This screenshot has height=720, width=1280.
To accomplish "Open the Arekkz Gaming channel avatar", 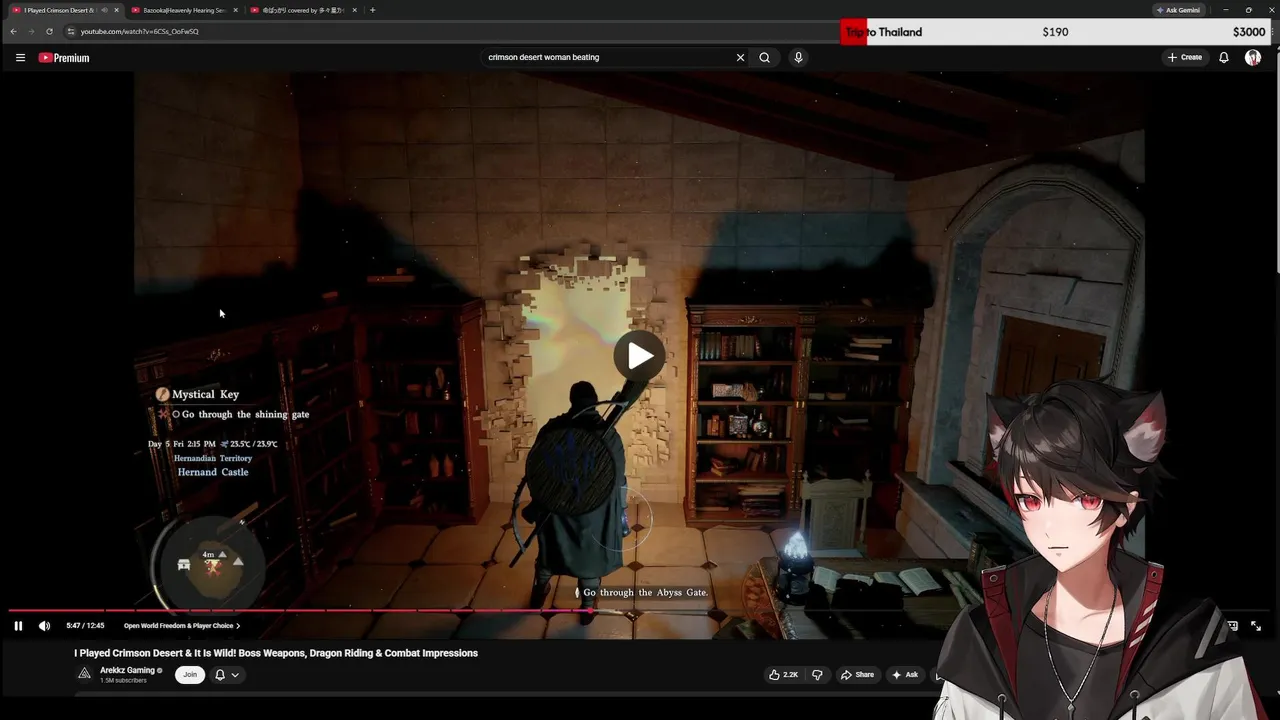I will tap(84, 674).
